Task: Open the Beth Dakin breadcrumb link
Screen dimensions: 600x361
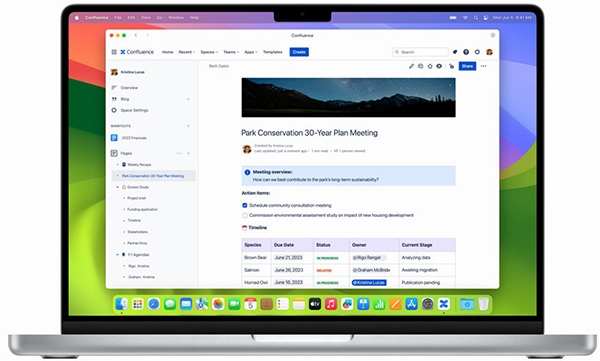Action: point(219,66)
